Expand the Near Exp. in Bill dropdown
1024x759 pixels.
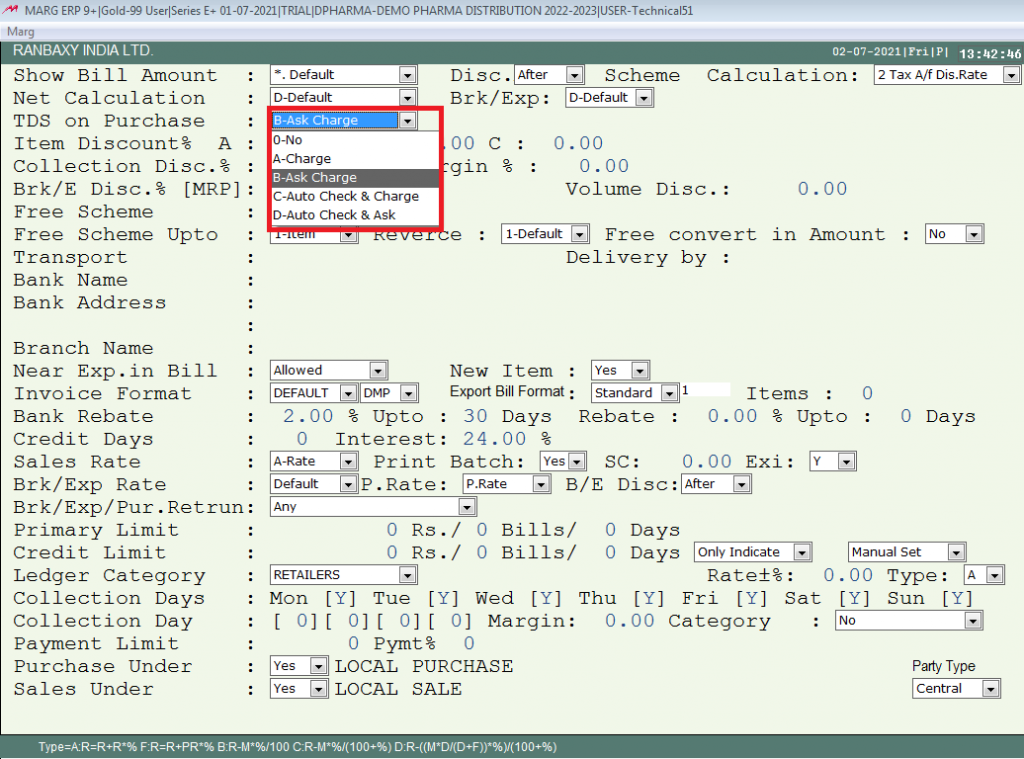tap(377, 371)
